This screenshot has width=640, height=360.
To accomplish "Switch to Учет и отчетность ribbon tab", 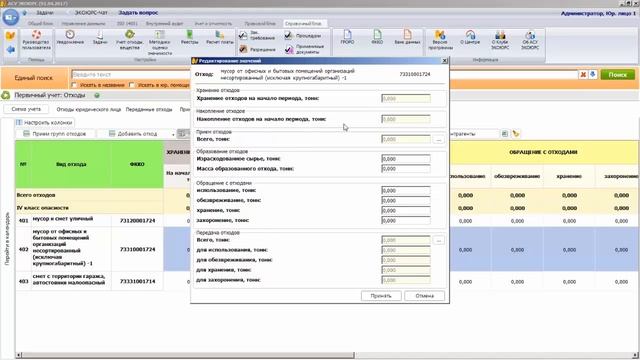I will tap(213, 24).
